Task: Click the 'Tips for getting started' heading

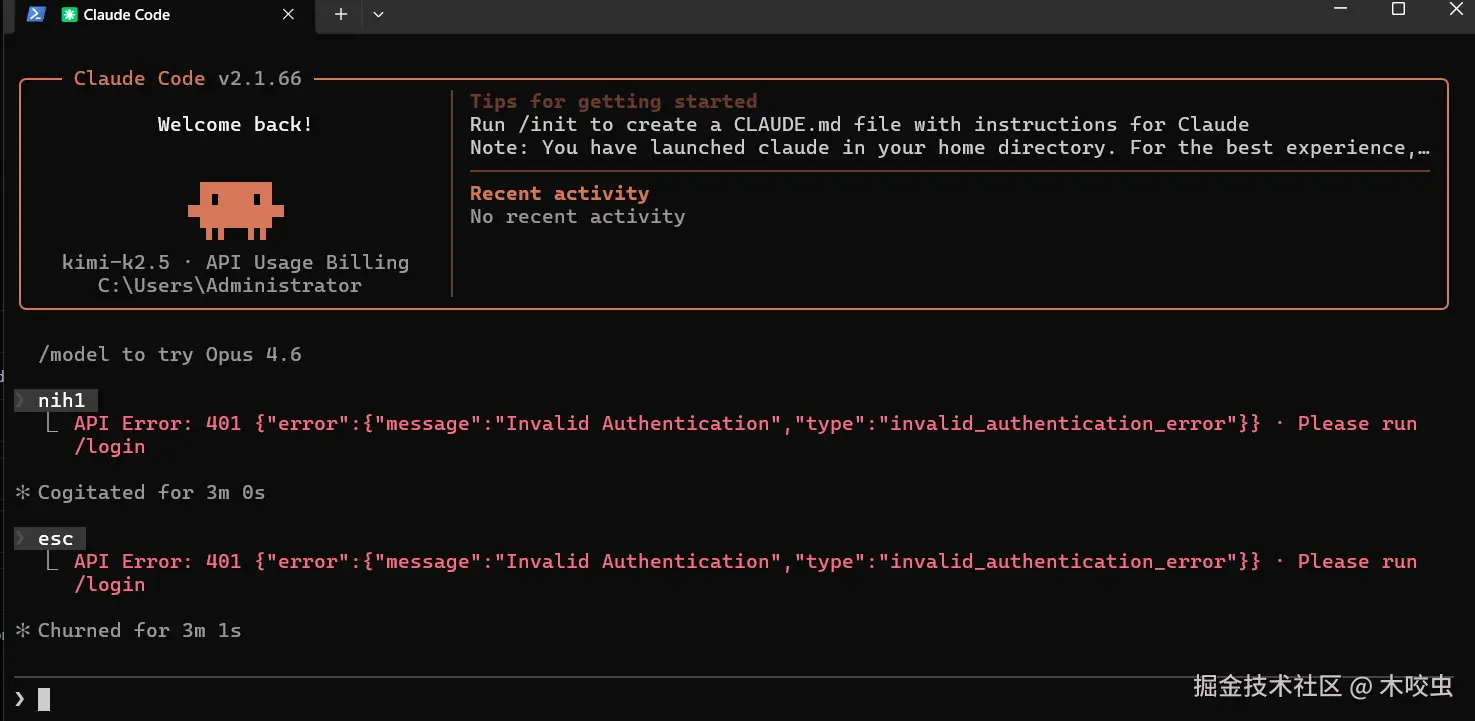Action: pyautogui.click(x=613, y=101)
